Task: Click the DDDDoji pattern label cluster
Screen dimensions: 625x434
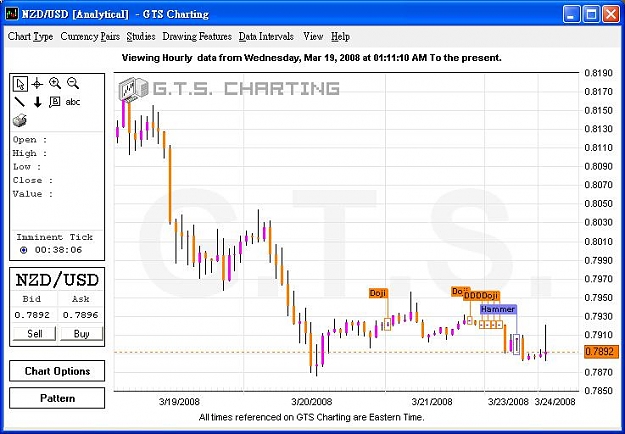Action: 482,296
